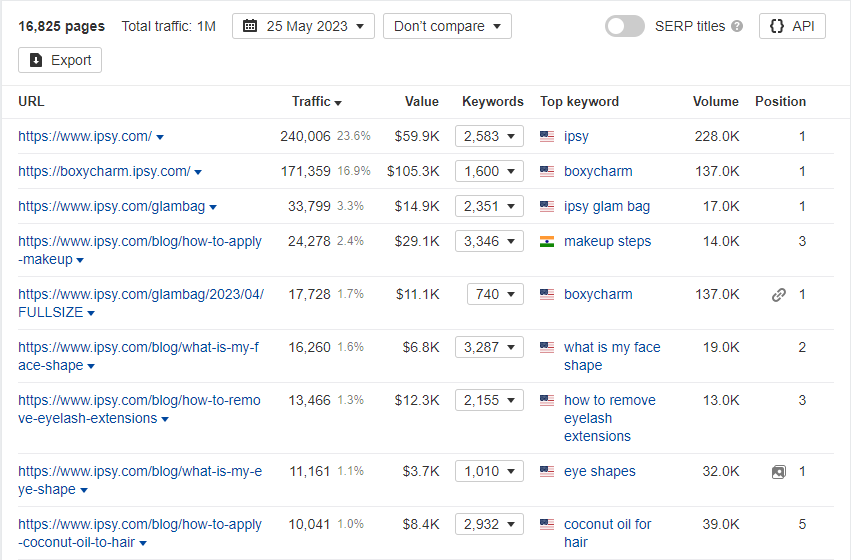The height and width of the screenshot is (560, 851).
Task: Expand the arrow after how-to-apply-makeup URL
Action: click(x=80, y=260)
